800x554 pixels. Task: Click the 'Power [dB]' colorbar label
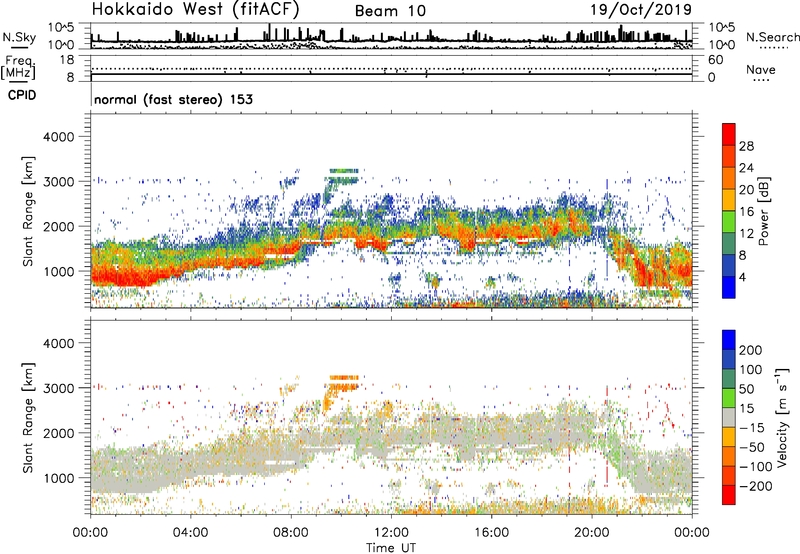tap(763, 211)
